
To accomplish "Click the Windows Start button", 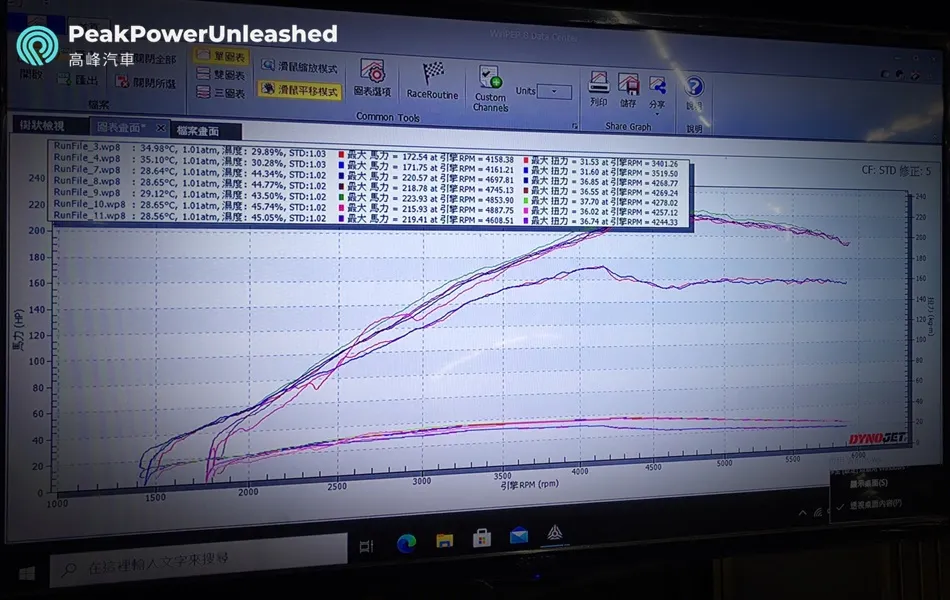I will point(27,573).
